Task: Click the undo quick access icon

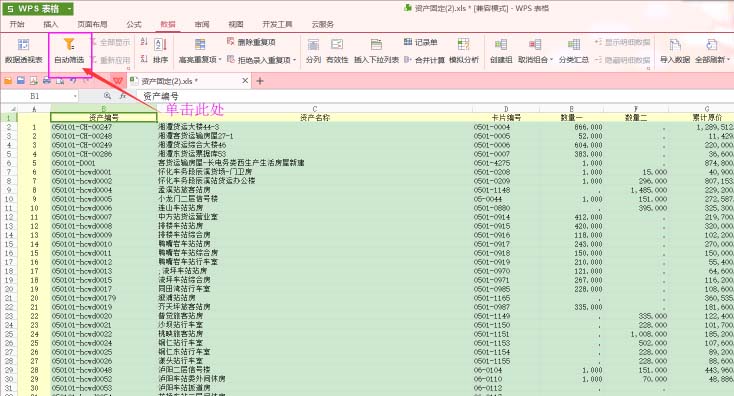Action: click(73, 81)
